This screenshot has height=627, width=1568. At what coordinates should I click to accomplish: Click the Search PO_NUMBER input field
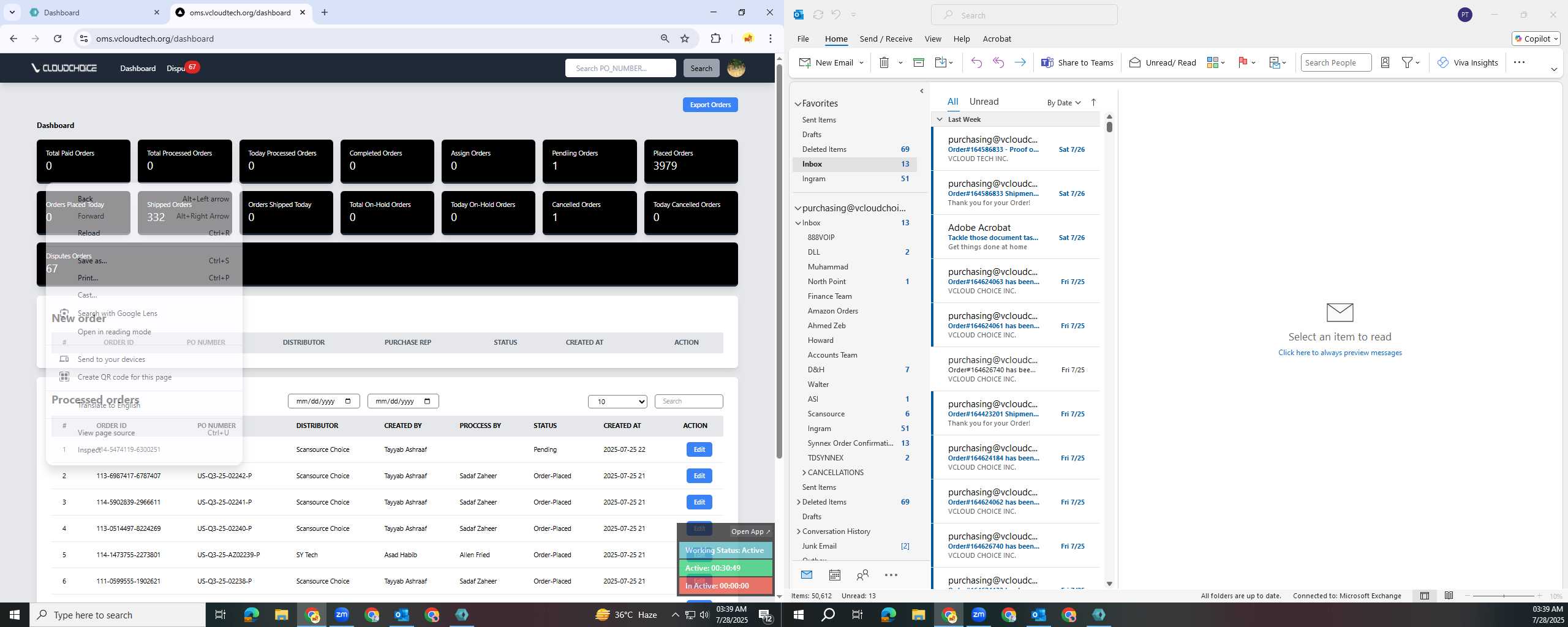coord(620,68)
